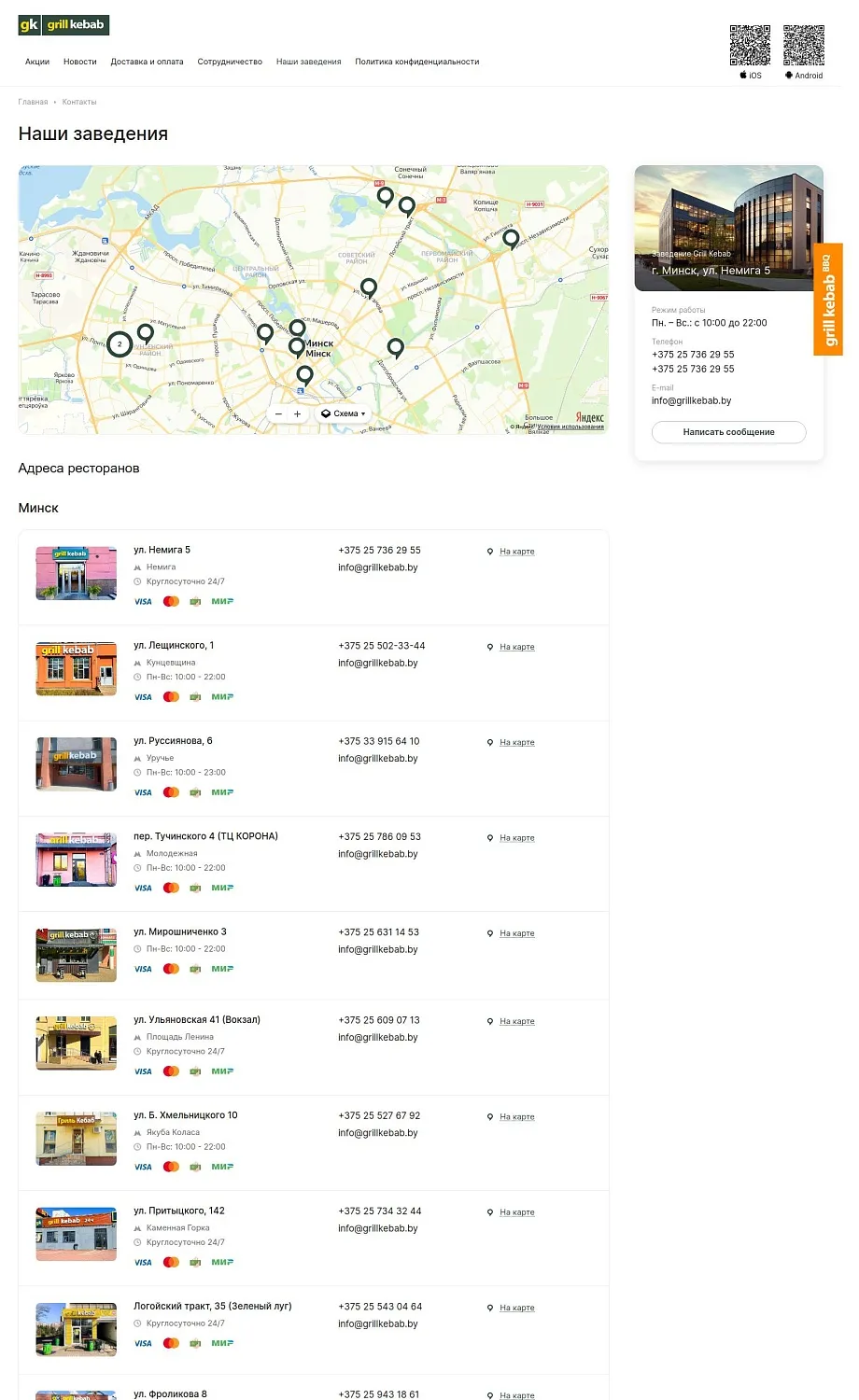Open Политика конфиденциальности in navigation

[x=416, y=62]
